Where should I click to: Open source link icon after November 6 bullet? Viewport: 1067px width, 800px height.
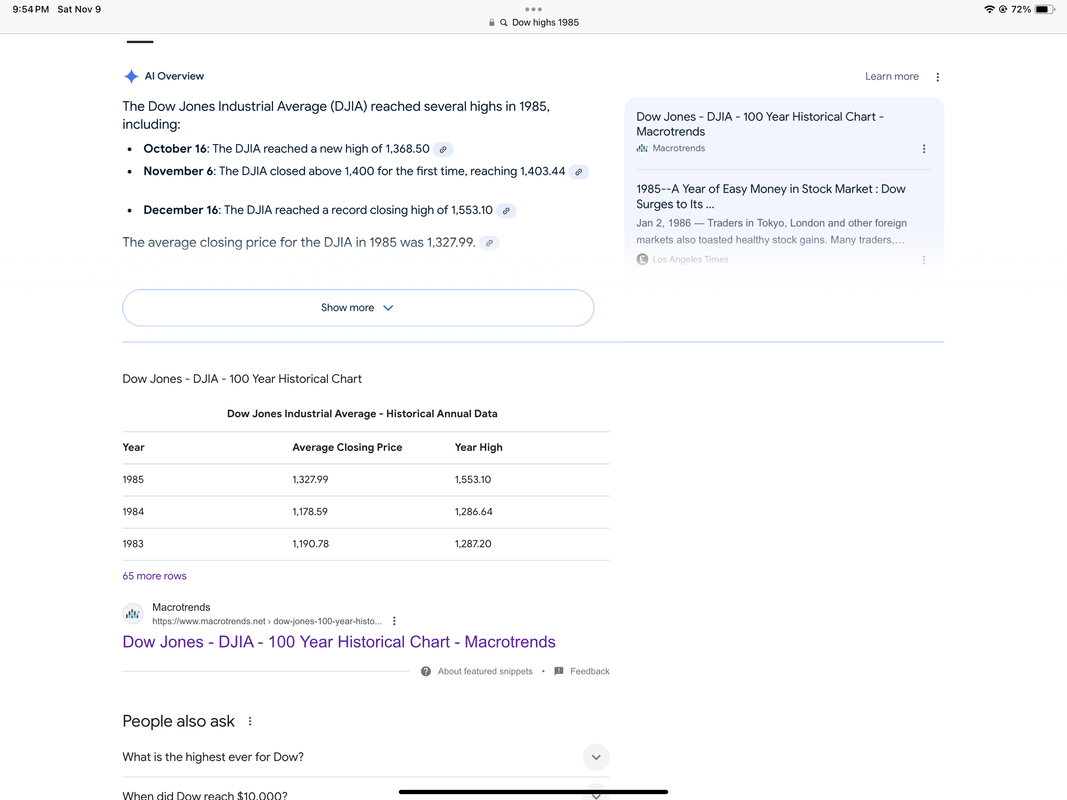[578, 171]
